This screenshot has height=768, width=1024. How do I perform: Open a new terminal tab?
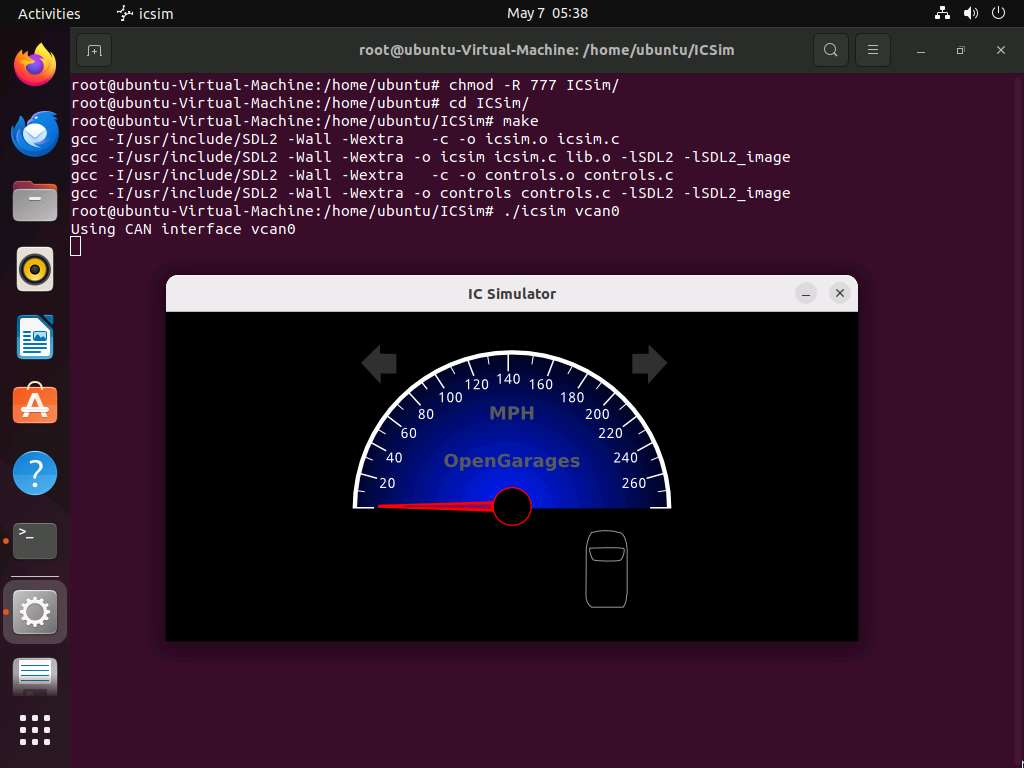pyautogui.click(x=93, y=50)
